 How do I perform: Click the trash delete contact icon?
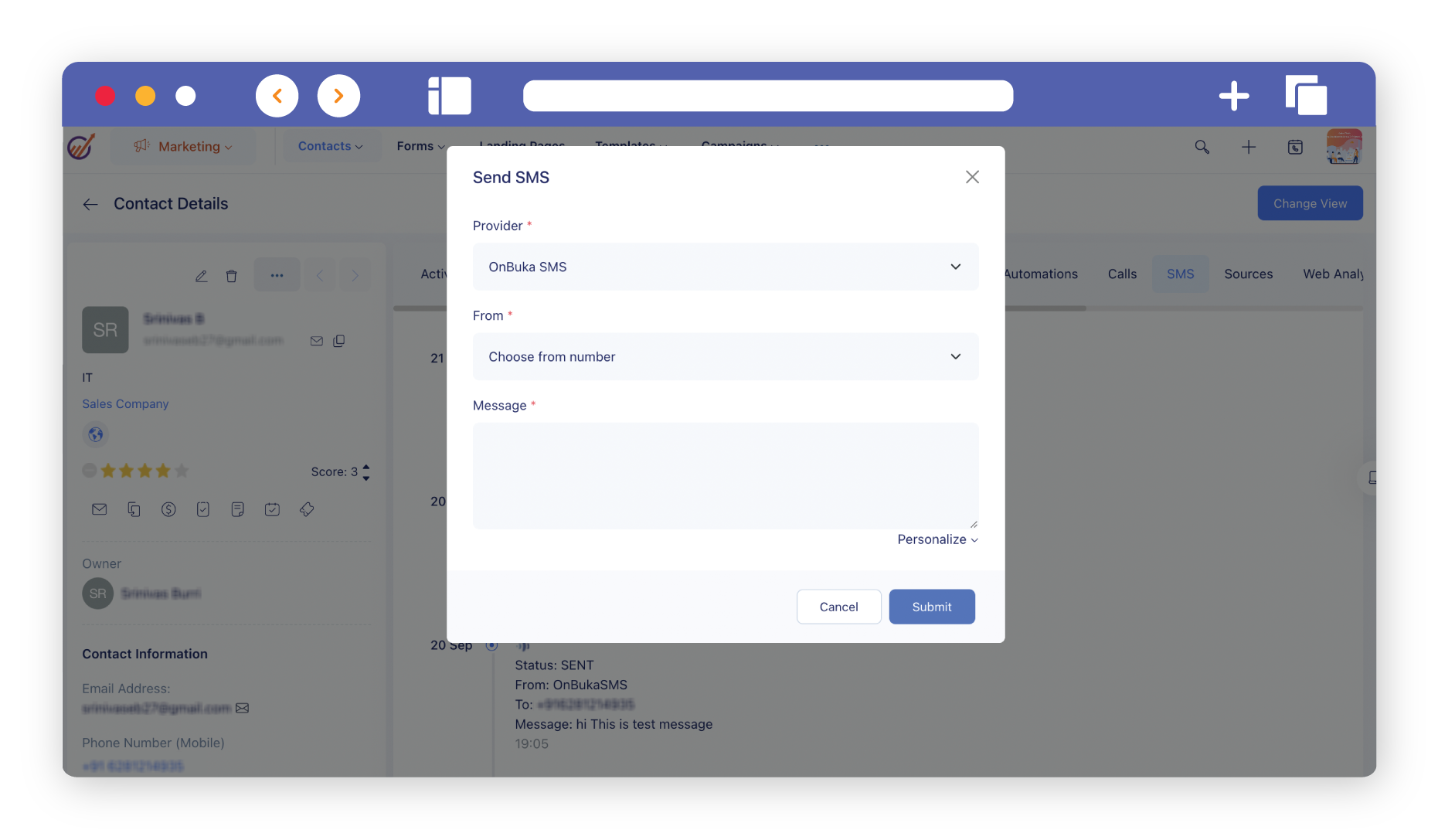pos(231,276)
